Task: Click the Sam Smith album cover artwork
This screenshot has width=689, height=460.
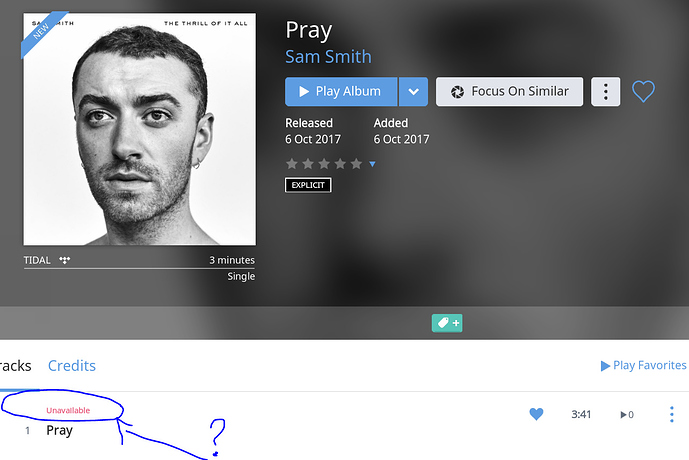Action: (x=140, y=129)
